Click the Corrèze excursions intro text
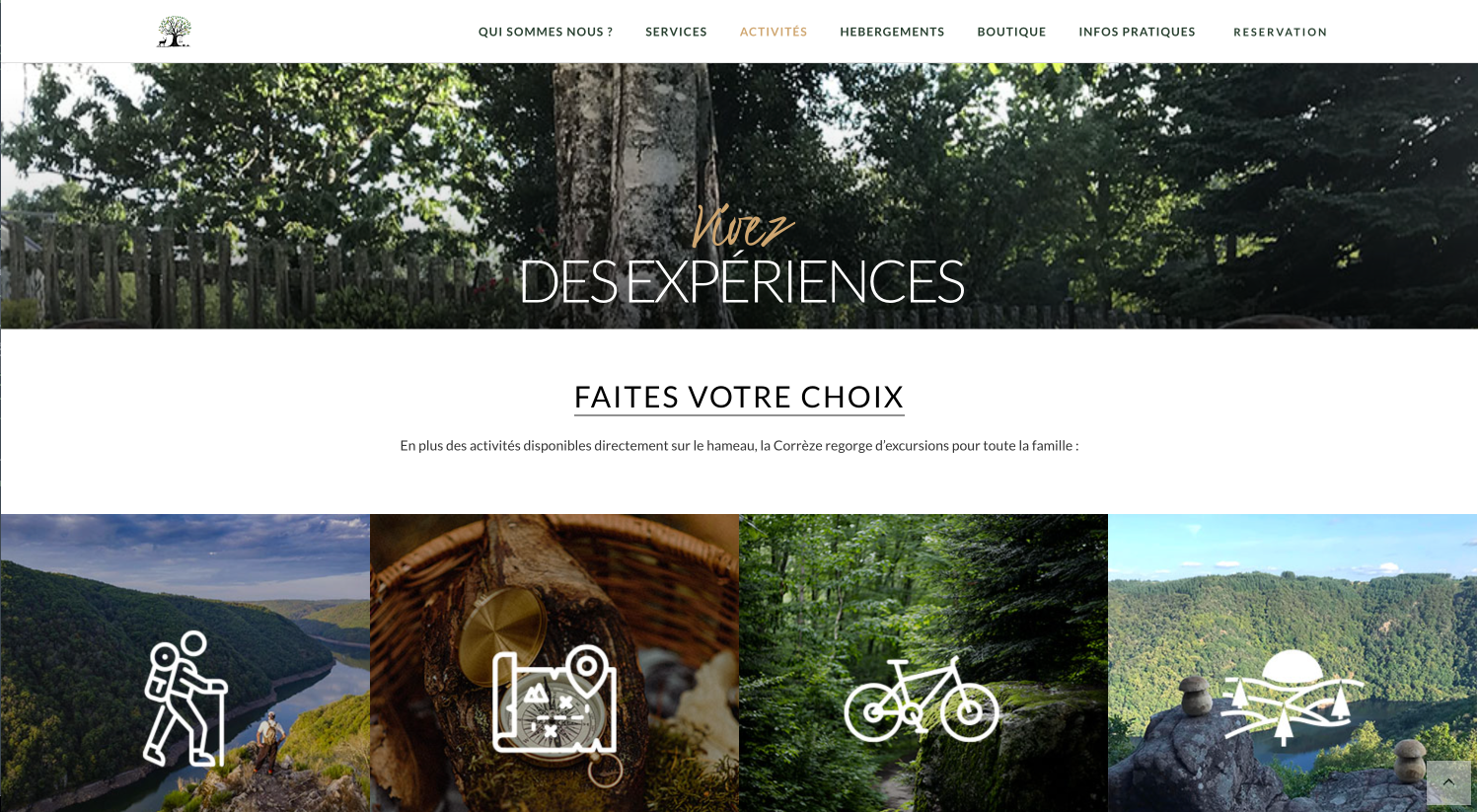Viewport: 1478px width, 812px height. pos(739,446)
